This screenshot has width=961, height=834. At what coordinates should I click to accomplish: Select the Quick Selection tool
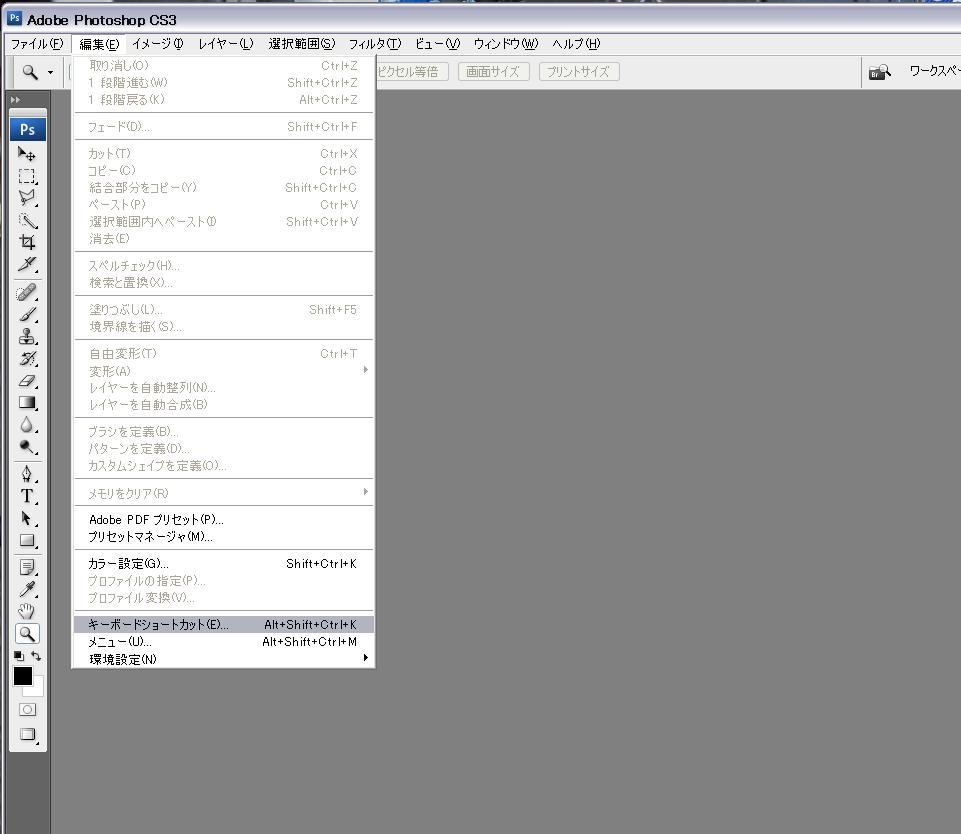click(27, 220)
